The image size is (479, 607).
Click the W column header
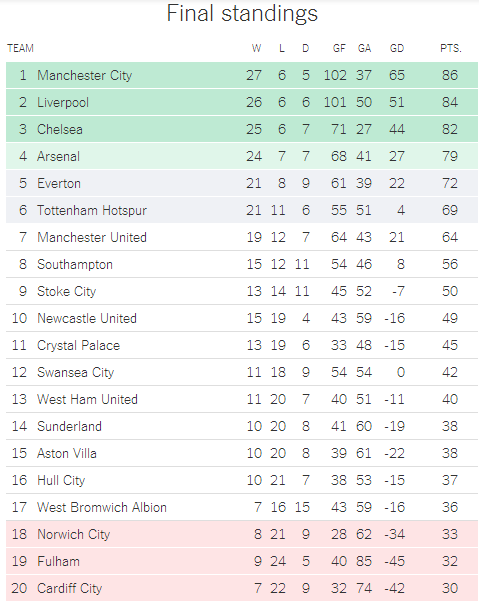coord(256,48)
